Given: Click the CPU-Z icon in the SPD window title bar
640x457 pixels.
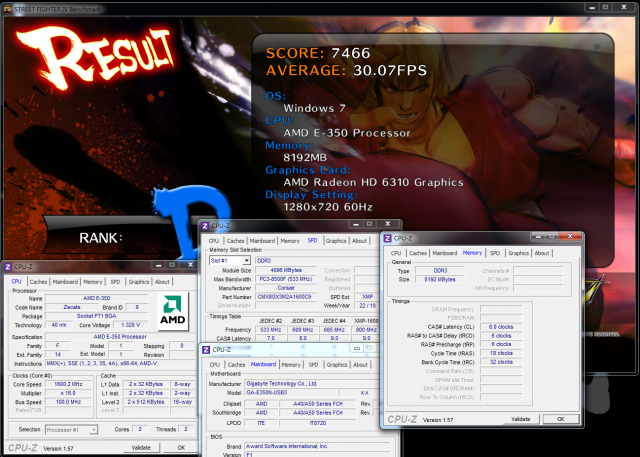Looking at the screenshot, I should click(x=205, y=226).
